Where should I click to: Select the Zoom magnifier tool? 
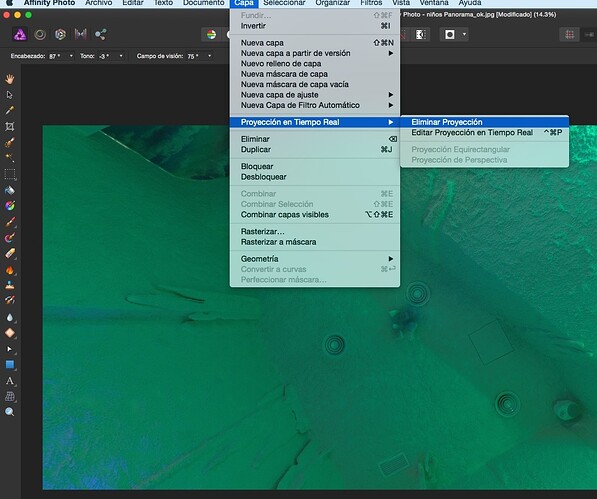point(10,412)
